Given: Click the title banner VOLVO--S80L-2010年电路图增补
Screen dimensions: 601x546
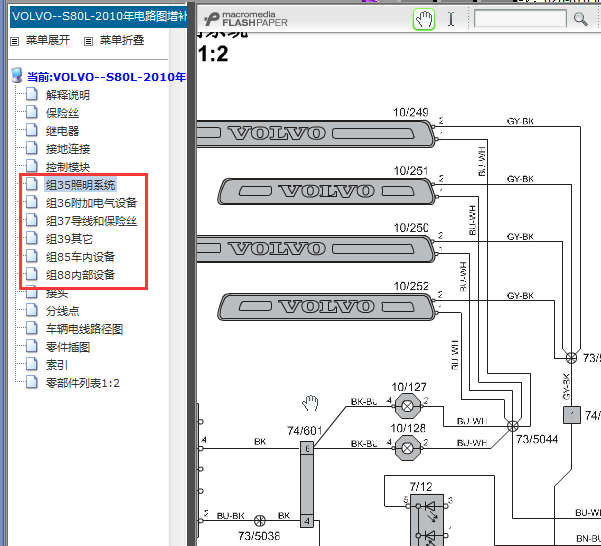Looking at the screenshot, I should point(99,17).
